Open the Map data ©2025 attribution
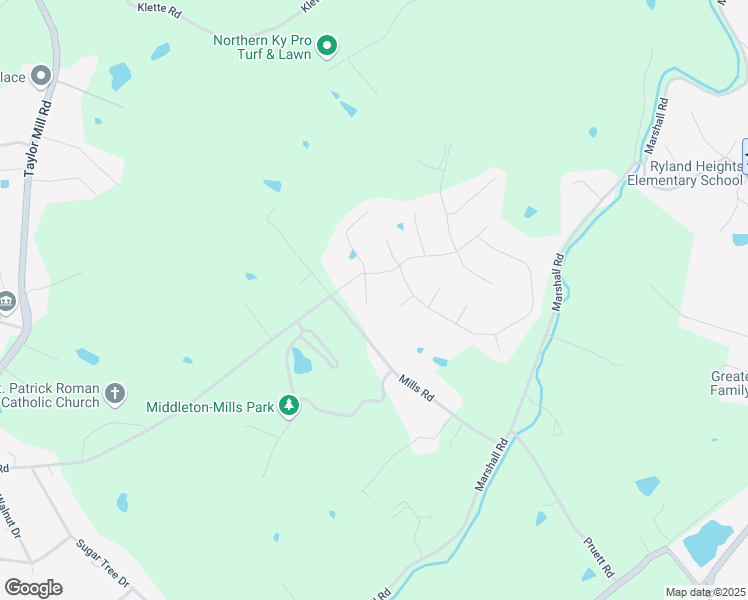The image size is (748, 600). pos(705,592)
